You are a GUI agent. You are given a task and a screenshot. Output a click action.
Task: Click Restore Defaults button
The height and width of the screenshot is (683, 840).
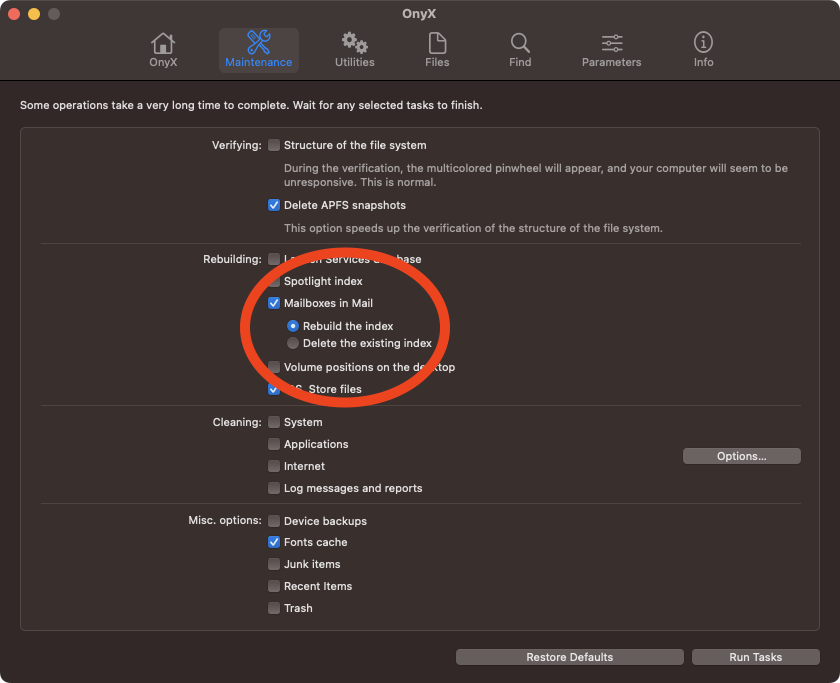[569, 657]
